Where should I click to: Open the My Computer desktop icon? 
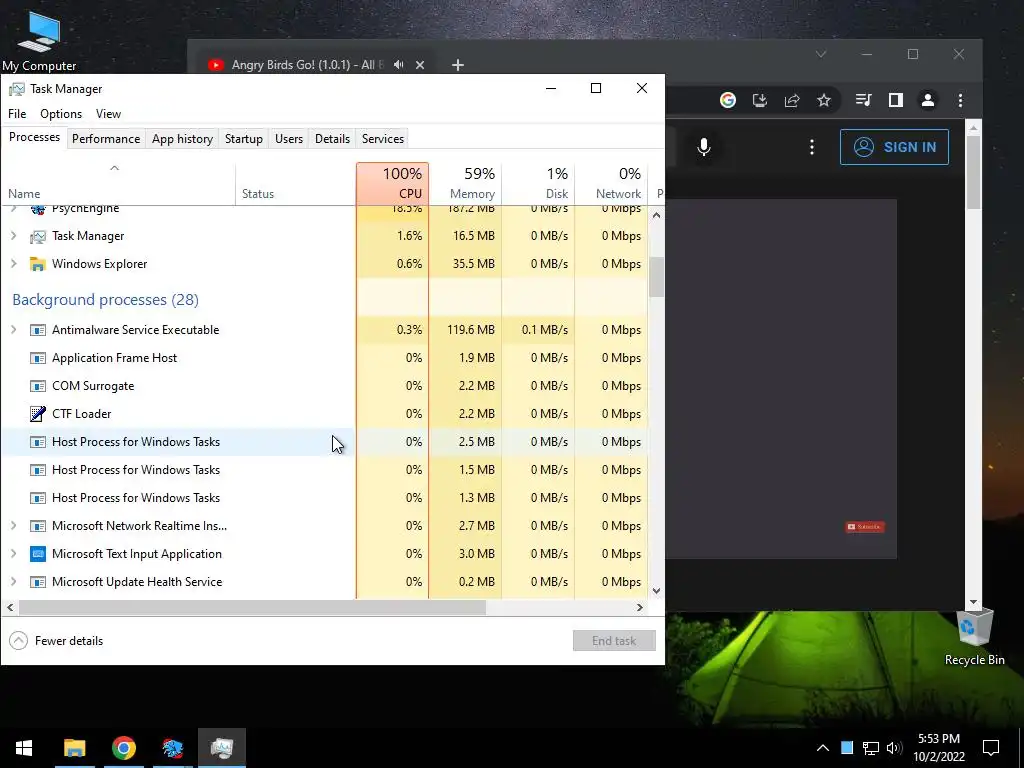click(39, 40)
